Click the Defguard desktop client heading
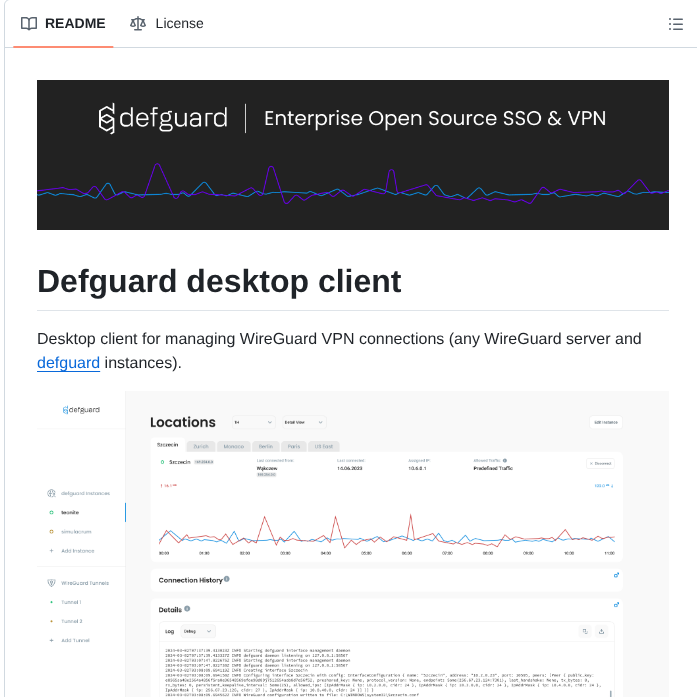This screenshot has width=697, height=697. 219,281
